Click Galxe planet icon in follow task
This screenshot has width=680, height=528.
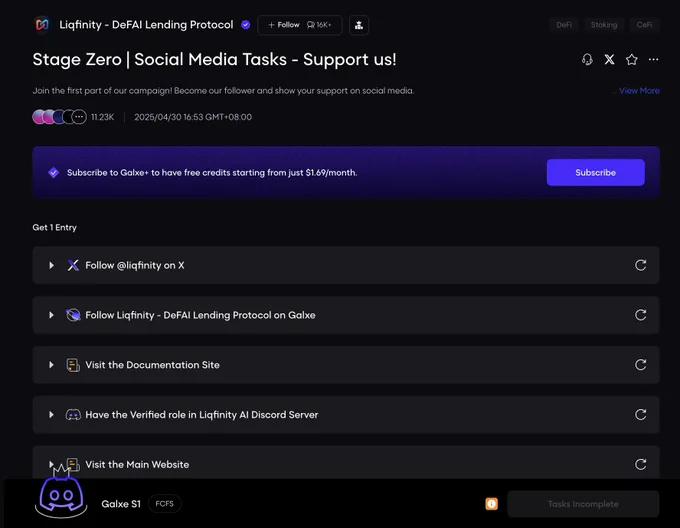point(73,315)
